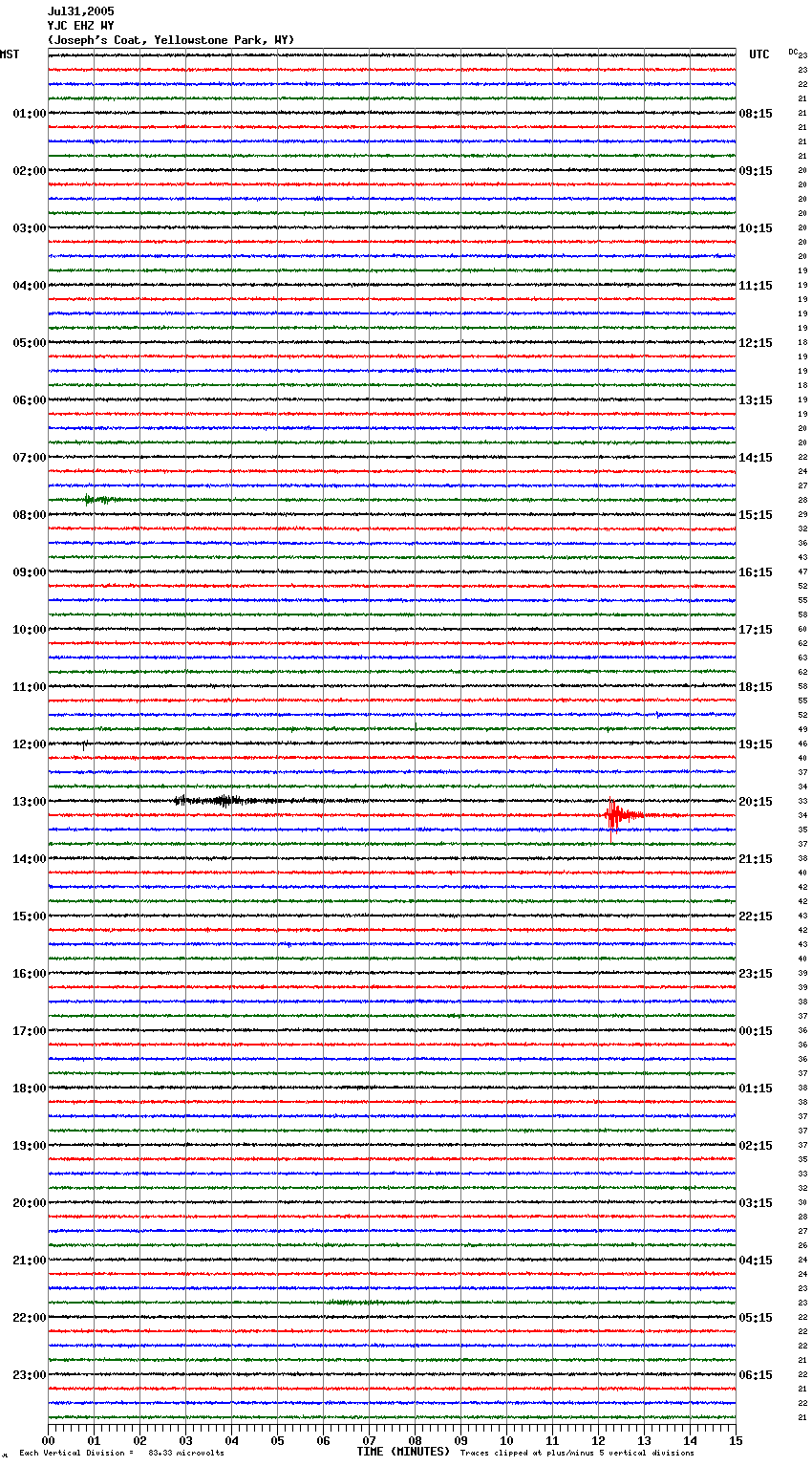
Task: Click the DC column header label
Action: (793, 52)
